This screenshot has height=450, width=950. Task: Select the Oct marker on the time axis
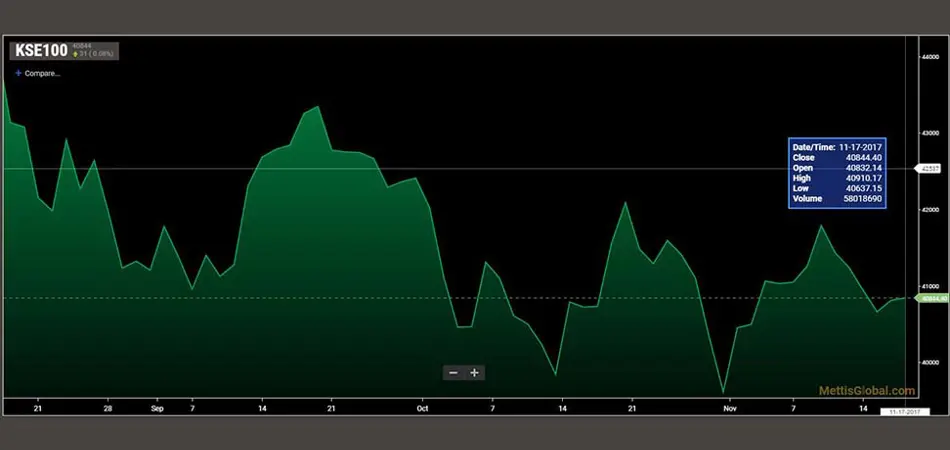tap(422, 408)
